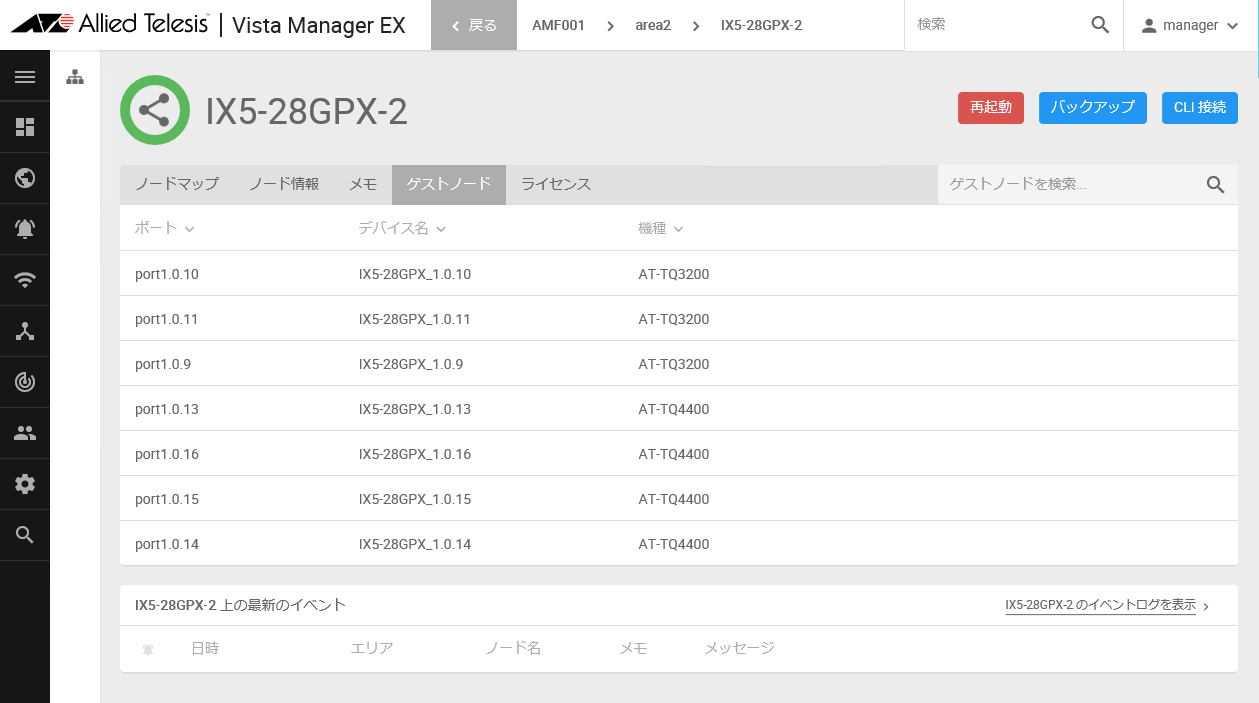Click device name IX5-28GPX_1.0.13
This screenshot has height=703, width=1259.
pos(415,409)
